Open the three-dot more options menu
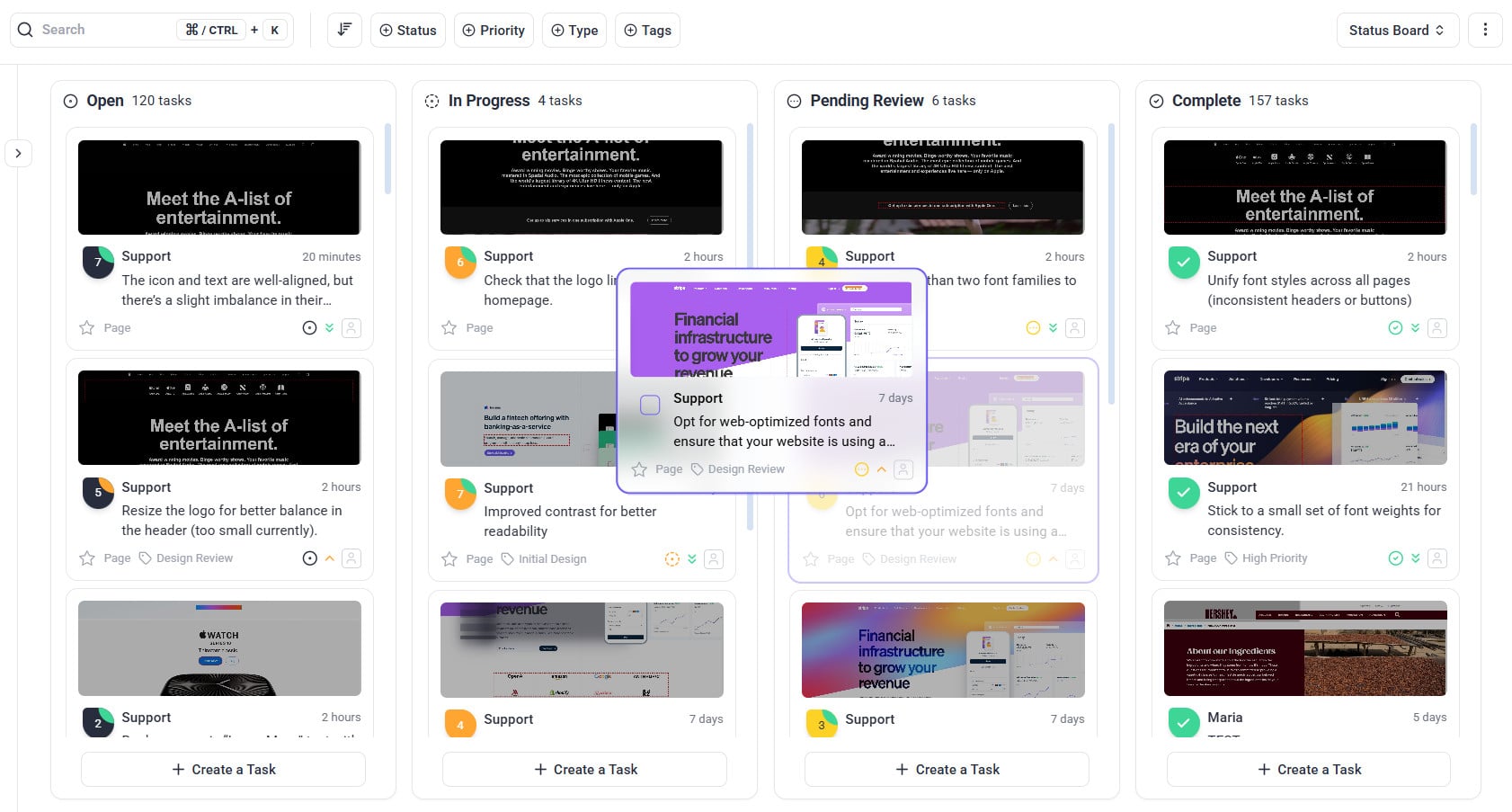 pos(1485,30)
